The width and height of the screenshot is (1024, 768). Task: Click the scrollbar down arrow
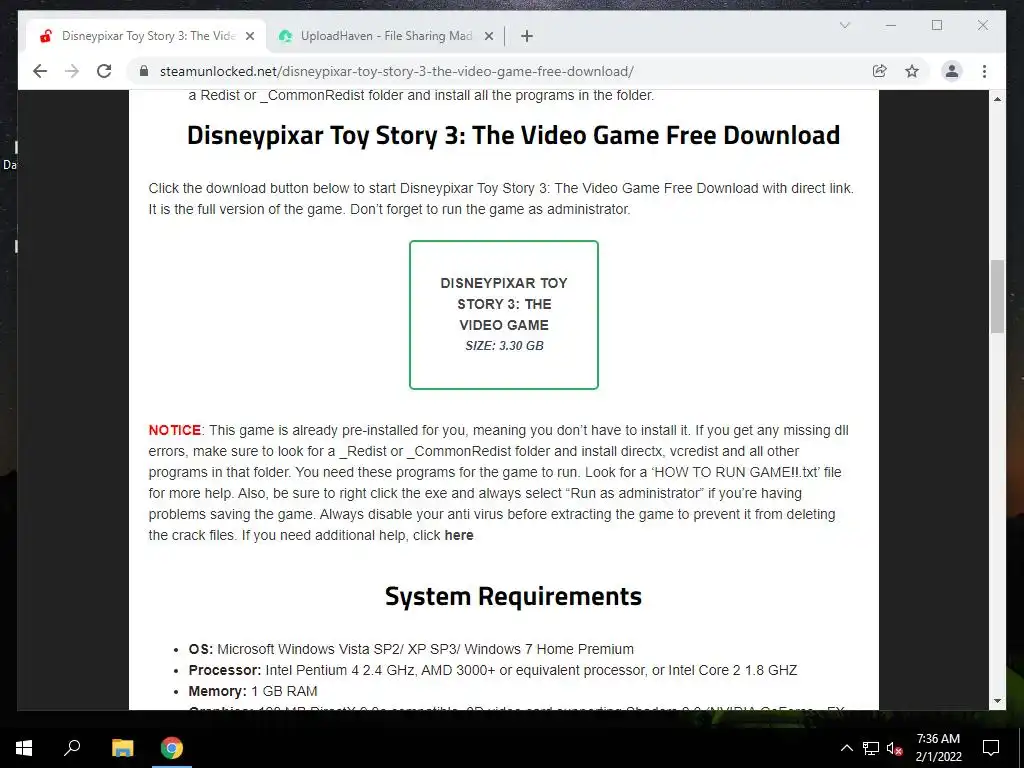(997, 701)
